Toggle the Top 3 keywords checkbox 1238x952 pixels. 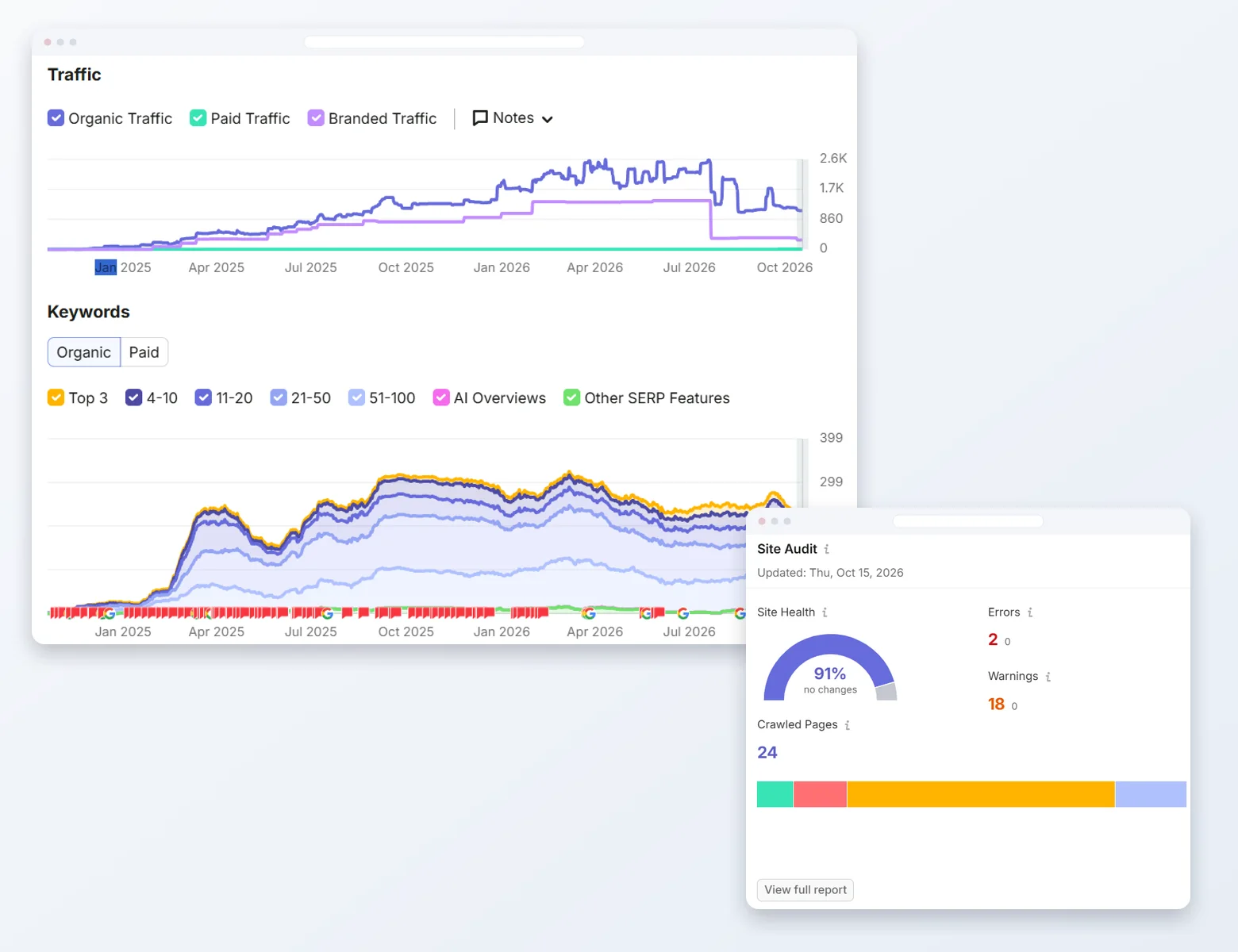click(56, 397)
